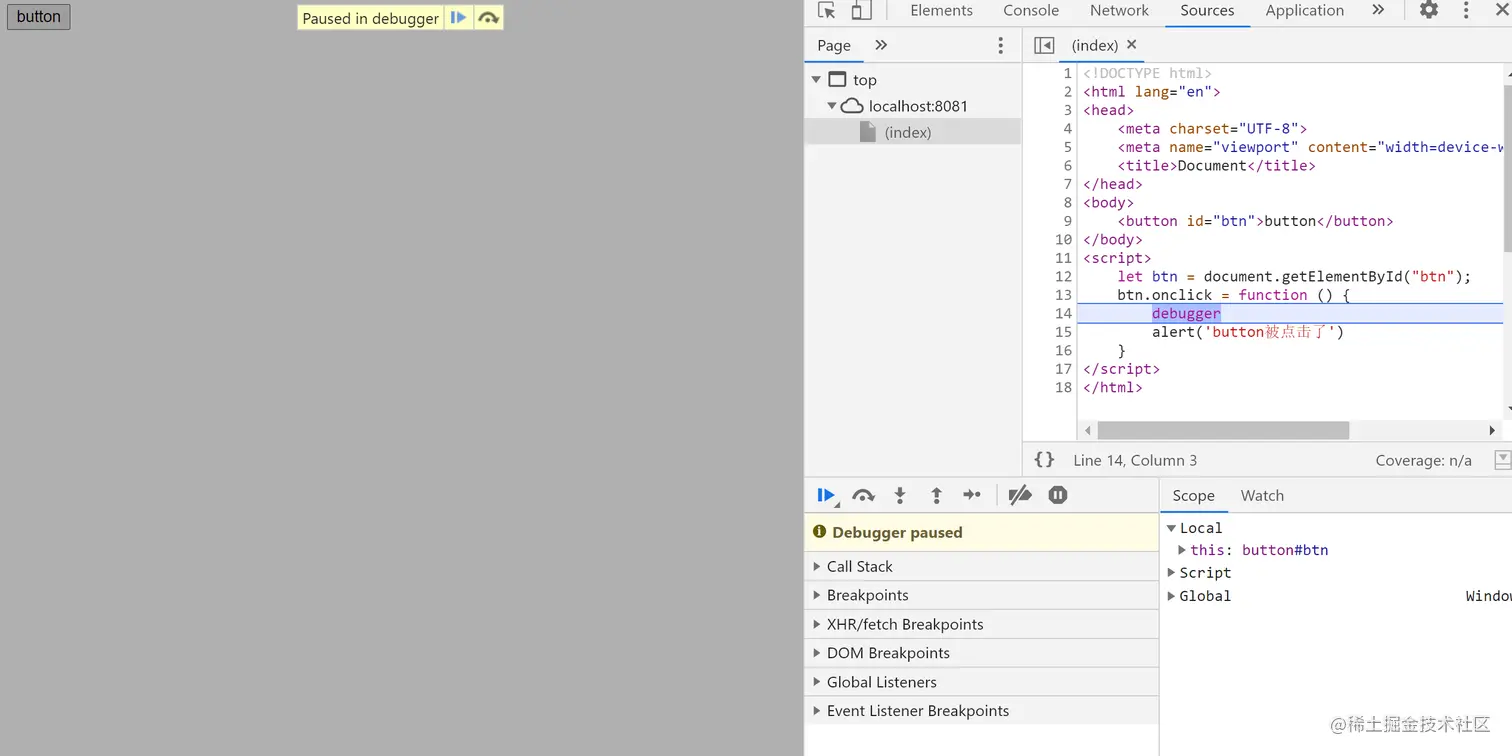
Task: Click the "Line 14, Column 3" status text
Action: 1135,460
